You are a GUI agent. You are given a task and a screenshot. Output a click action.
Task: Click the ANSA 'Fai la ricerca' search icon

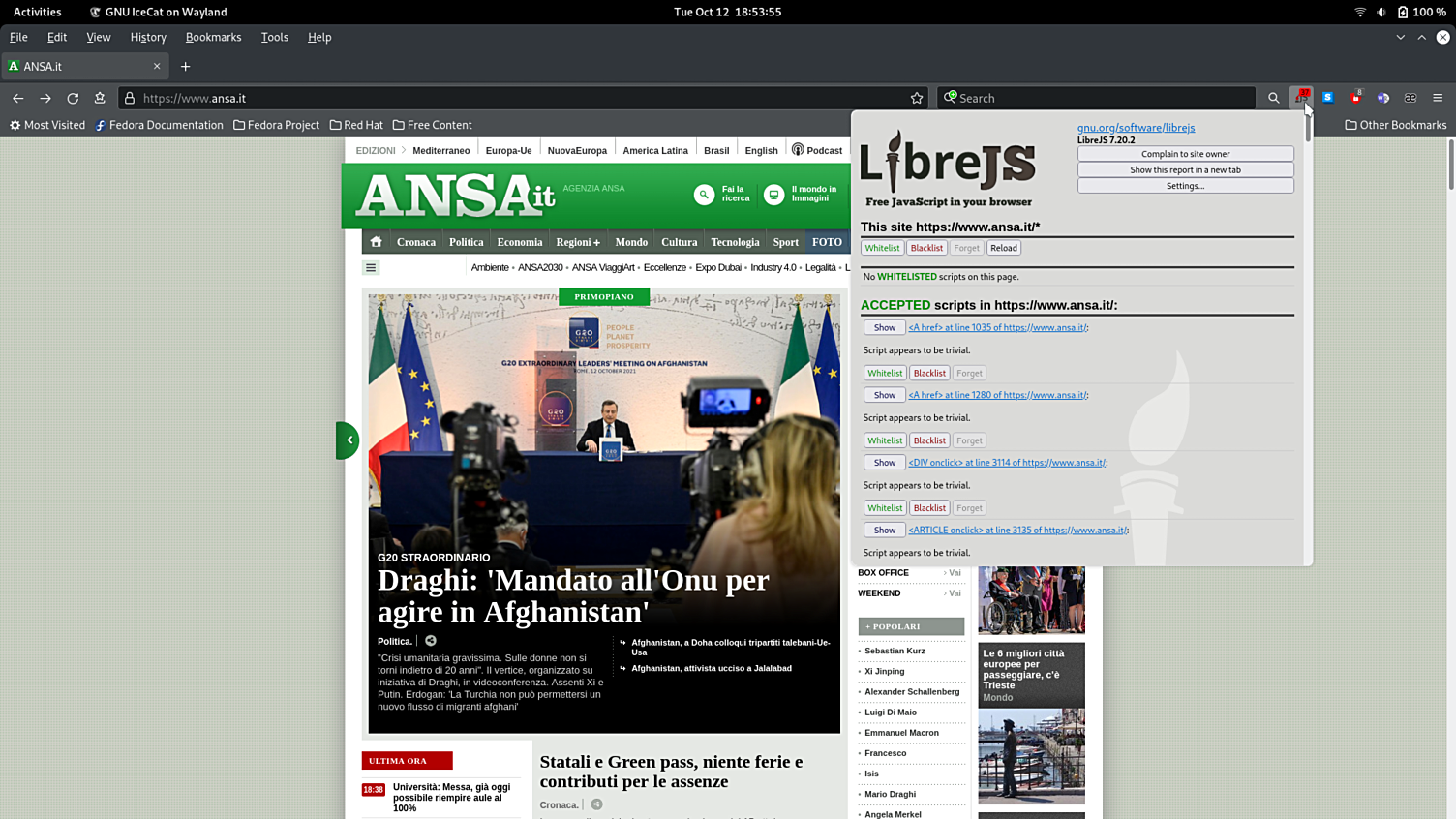click(x=704, y=195)
